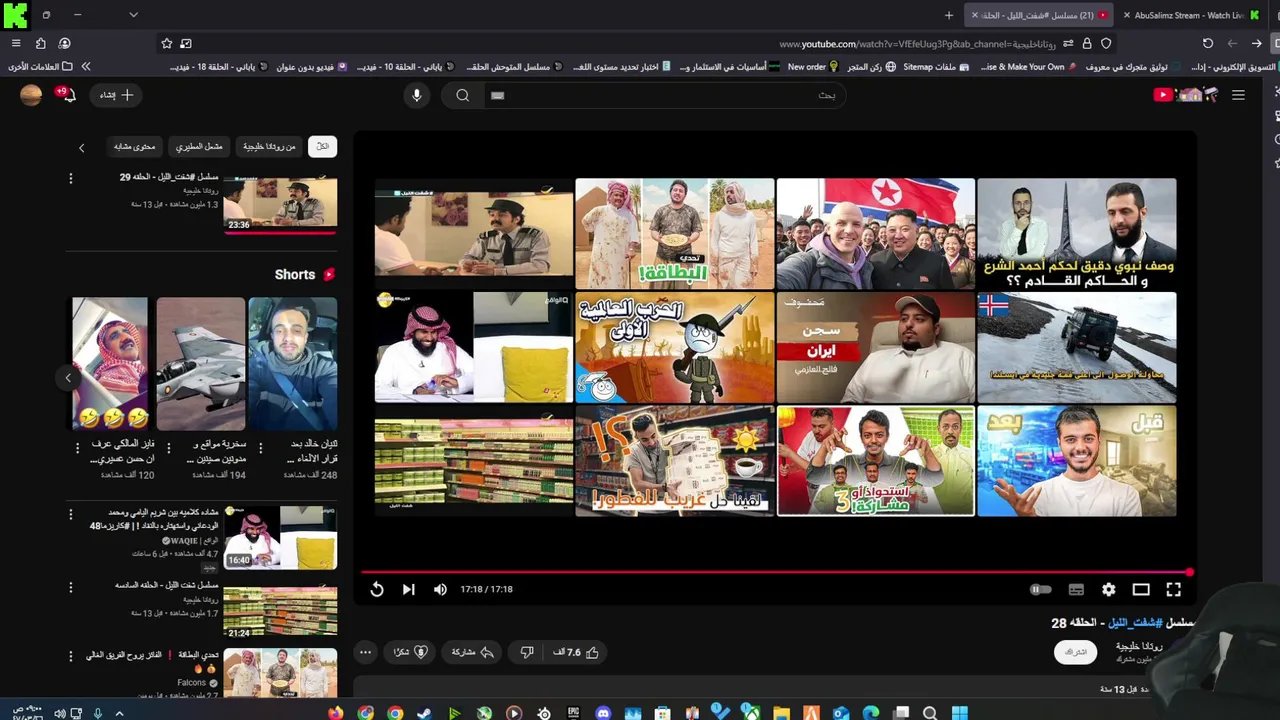
Task: Click the YouTube URL address bar
Action: coord(635,44)
